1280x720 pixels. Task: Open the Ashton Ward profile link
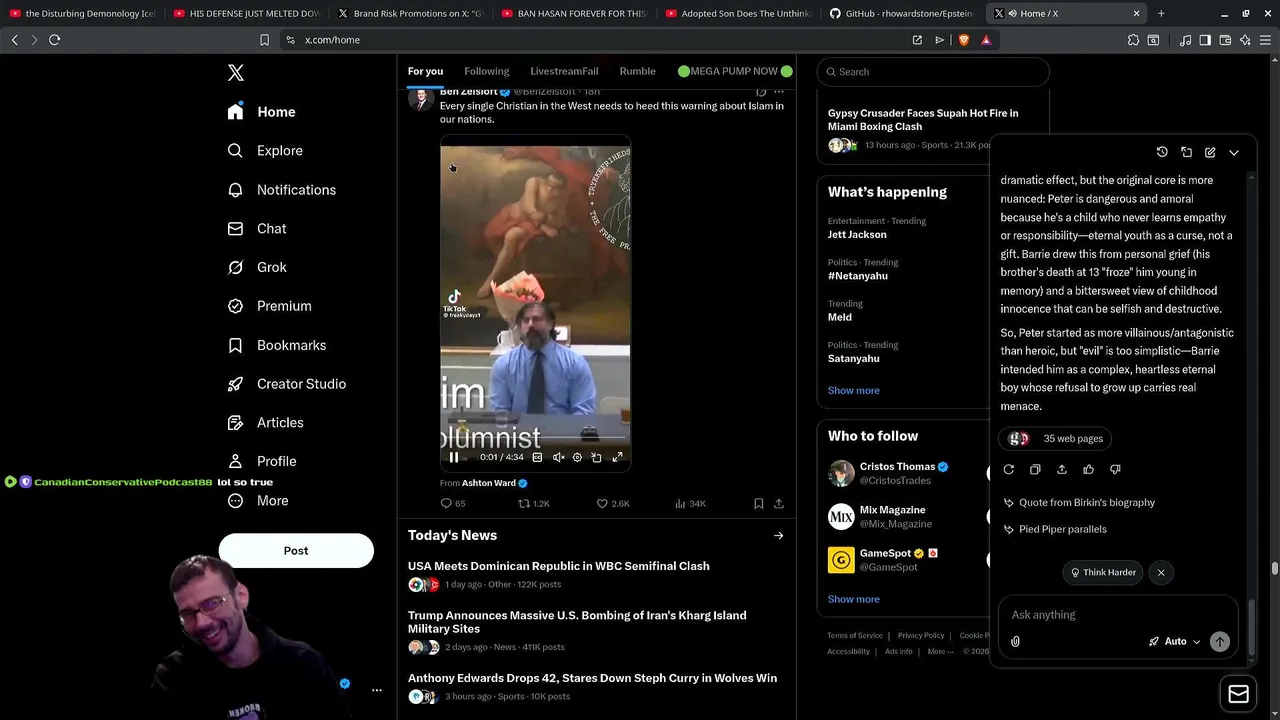tap(494, 483)
